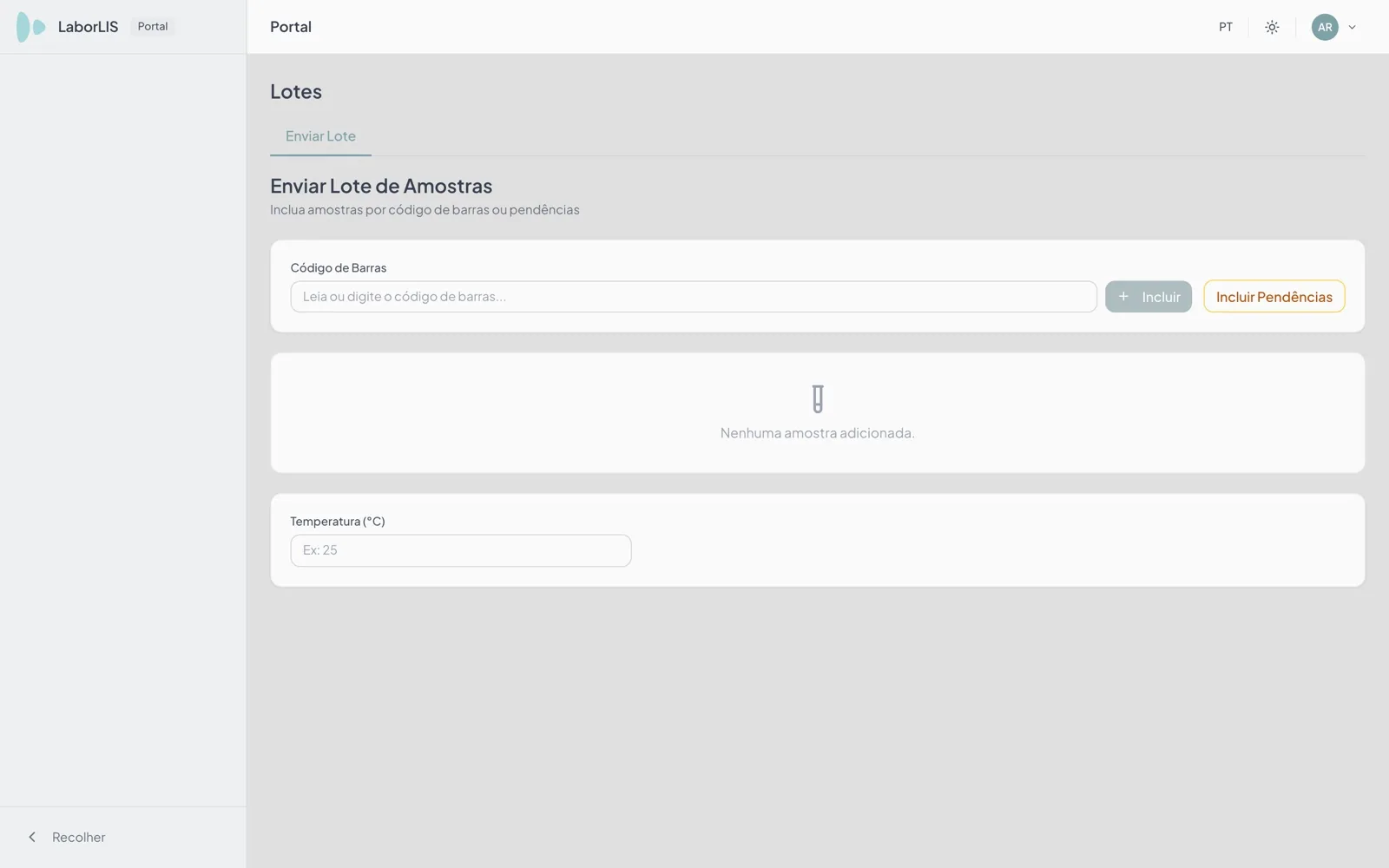Click the Recolher left chevron icon
The height and width of the screenshot is (868, 1389).
point(32,837)
